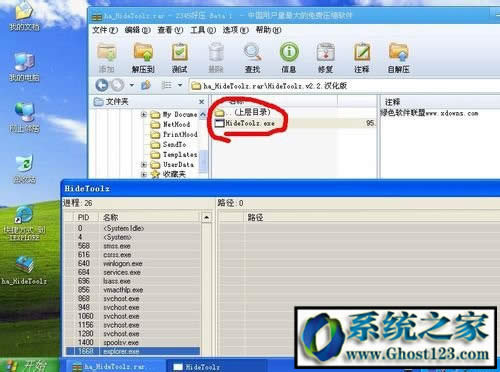Screen dimensions: 500x372
Task: Click My Computer (我的电脑) desktop icon
Action: [x=24, y=67]
